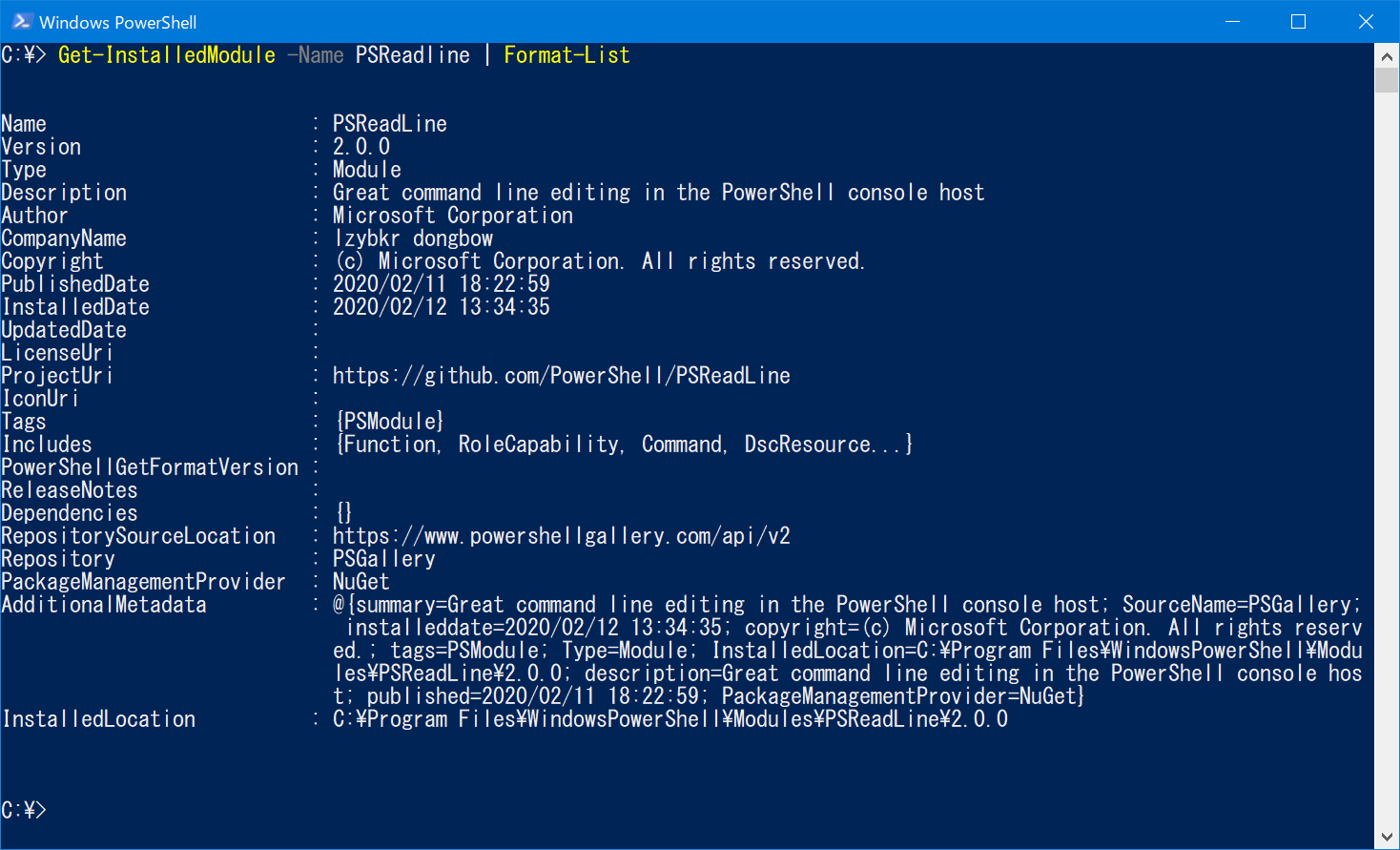This screenshot has width=1400, height=850.
Task: Click the scrollbar up arrow
Action: pos(1388,55)
